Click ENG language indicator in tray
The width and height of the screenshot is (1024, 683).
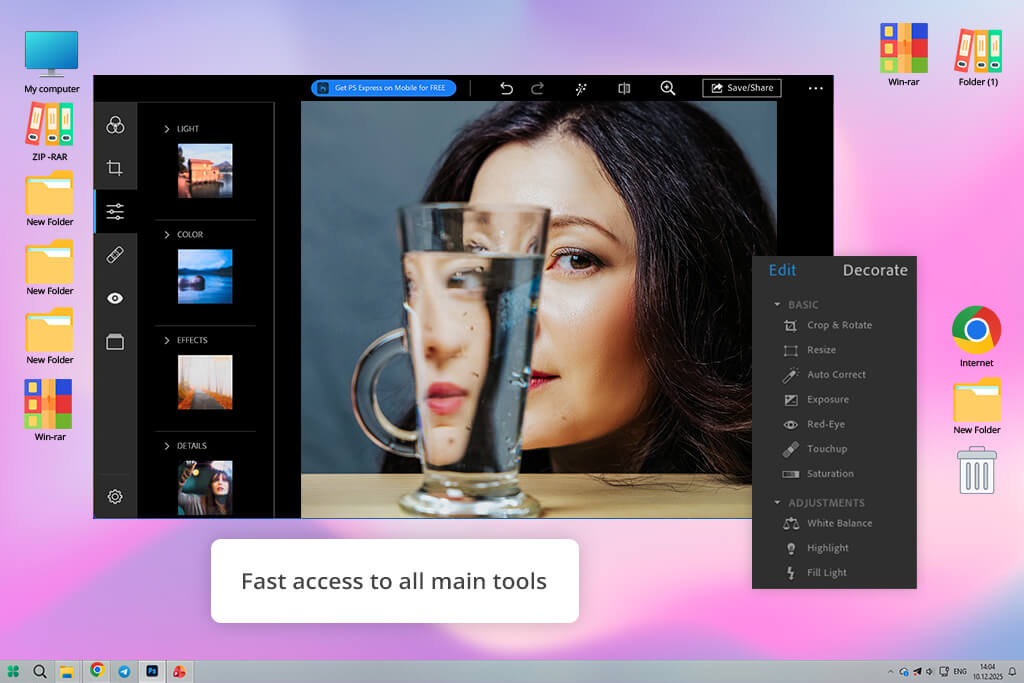pyautogui.click(x=960, y=671)
